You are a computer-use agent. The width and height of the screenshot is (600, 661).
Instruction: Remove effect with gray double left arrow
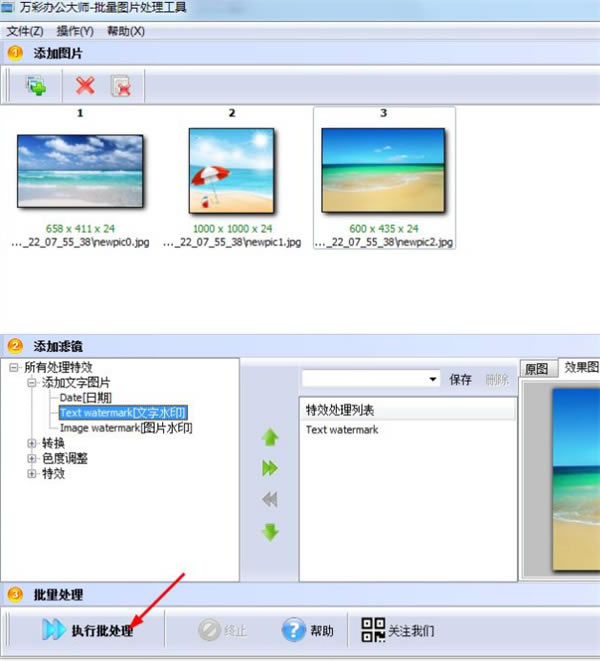tap(270, 500)
